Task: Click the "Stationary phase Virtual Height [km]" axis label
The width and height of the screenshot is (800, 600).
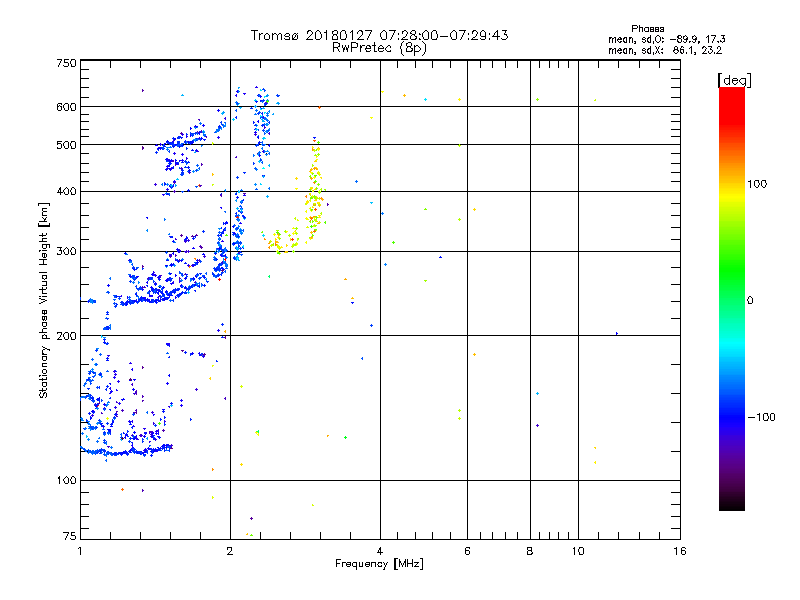Action: click(x=43, y=301)
